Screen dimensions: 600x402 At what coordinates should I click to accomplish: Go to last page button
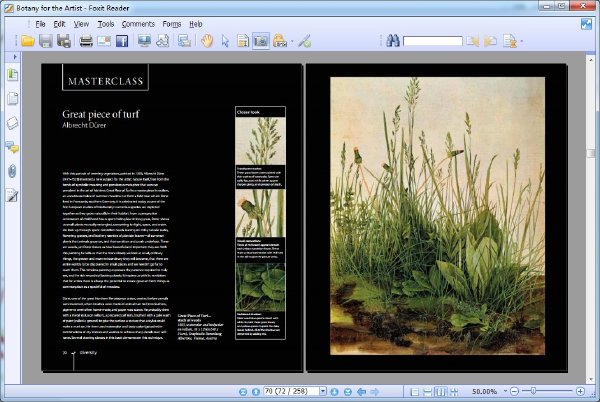(x=348, y=392)
